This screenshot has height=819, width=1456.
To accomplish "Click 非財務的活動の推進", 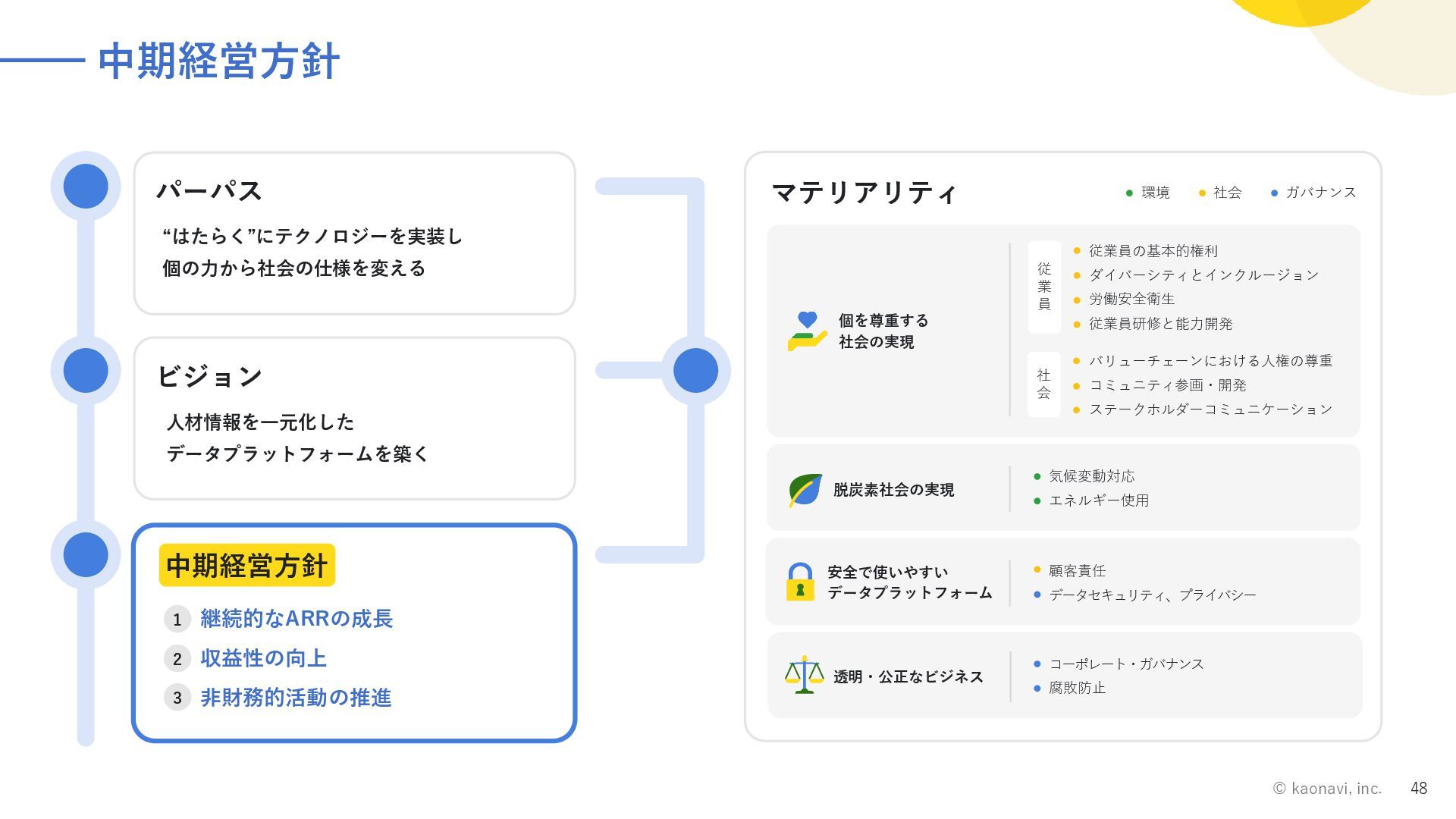I will pos(296,698).
